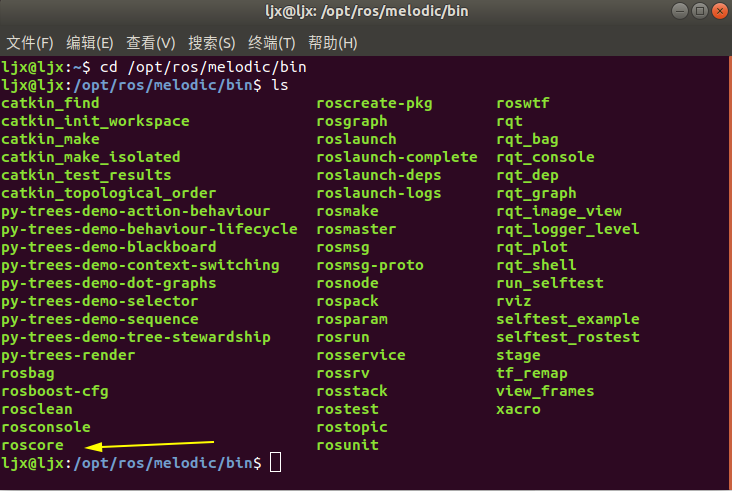
Task: Click the rosparam entry
Action: (352, 319)
